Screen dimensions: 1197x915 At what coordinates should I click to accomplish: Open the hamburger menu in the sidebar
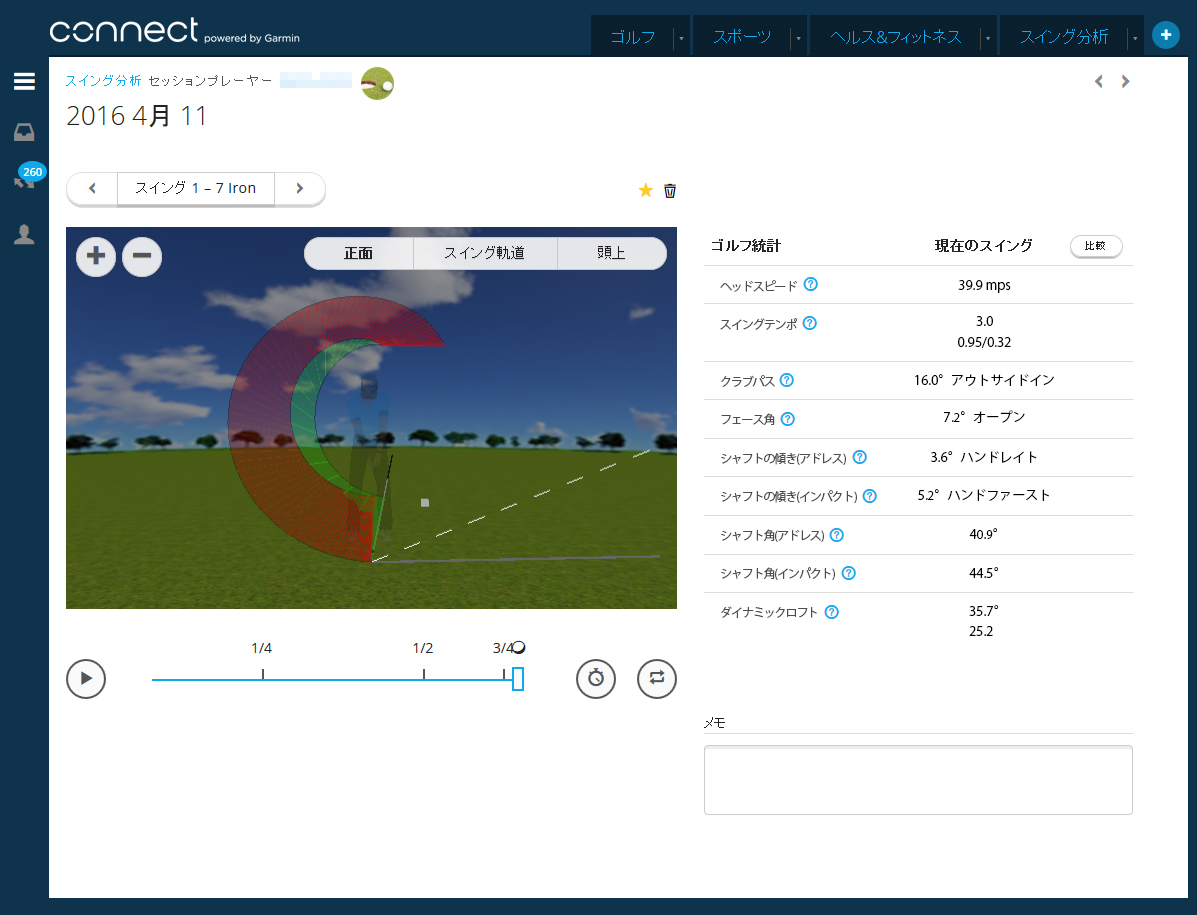tap(24, 81)
